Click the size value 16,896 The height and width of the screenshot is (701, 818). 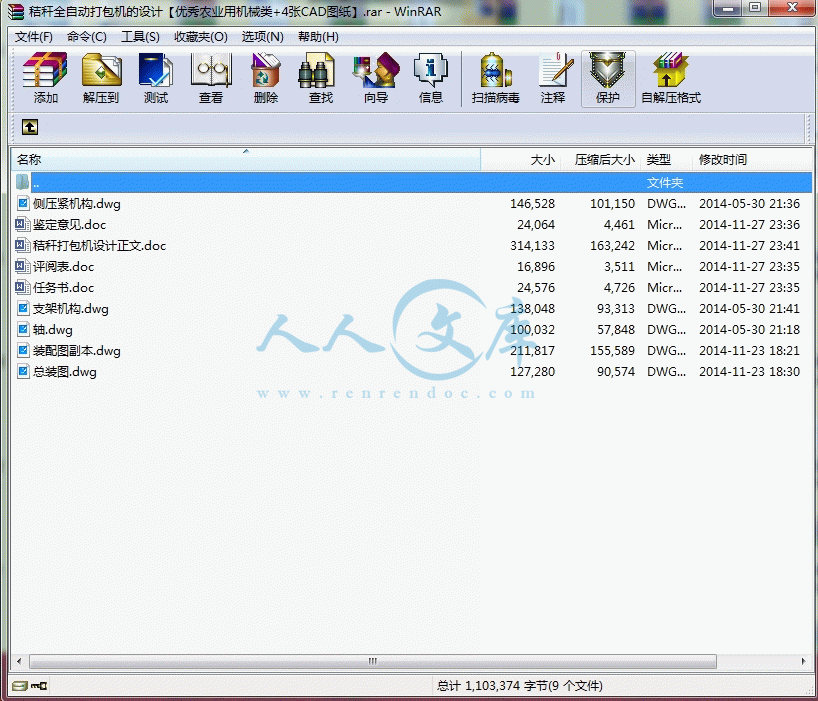pos(536,267)
